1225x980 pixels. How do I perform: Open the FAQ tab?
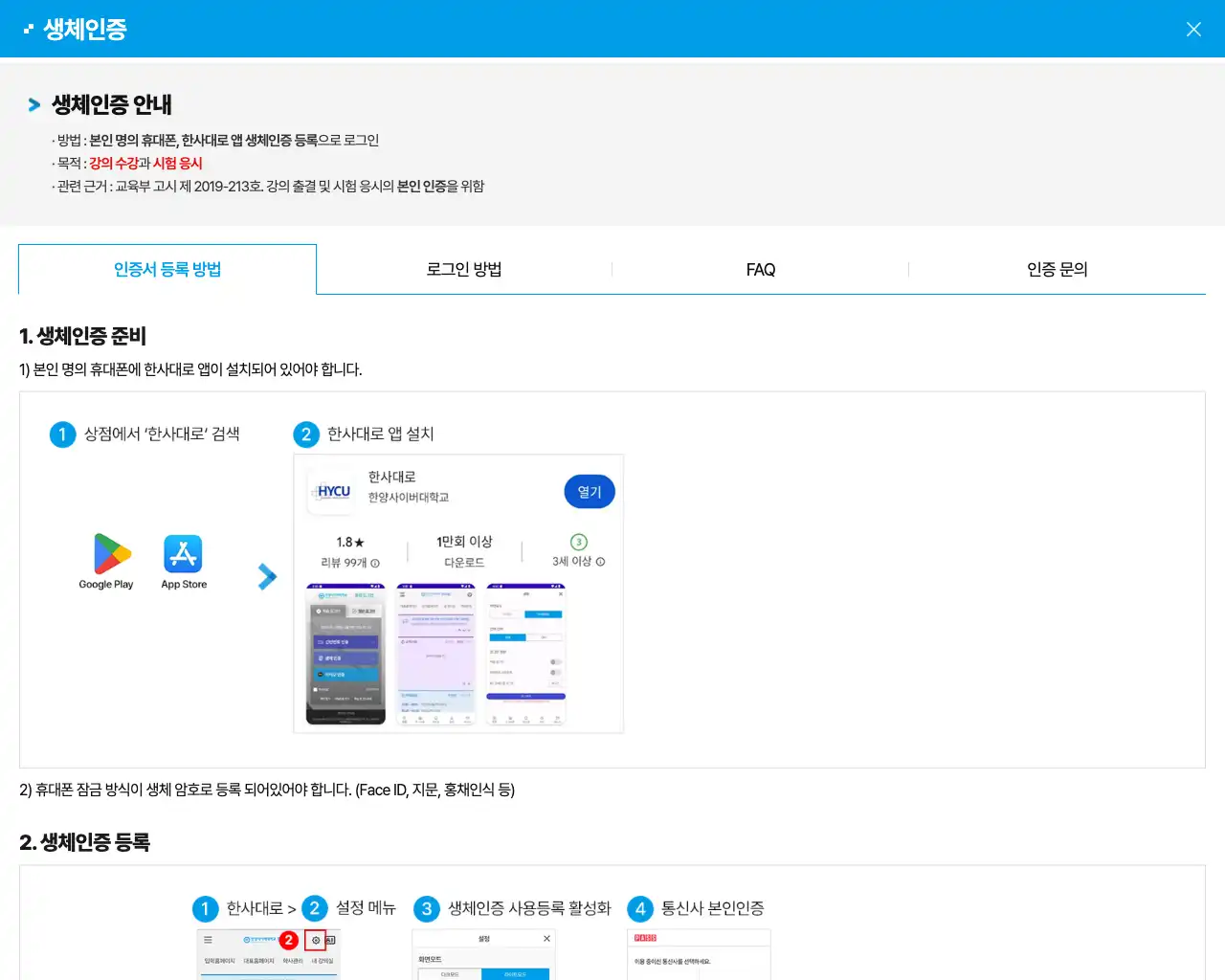[760, 269]
